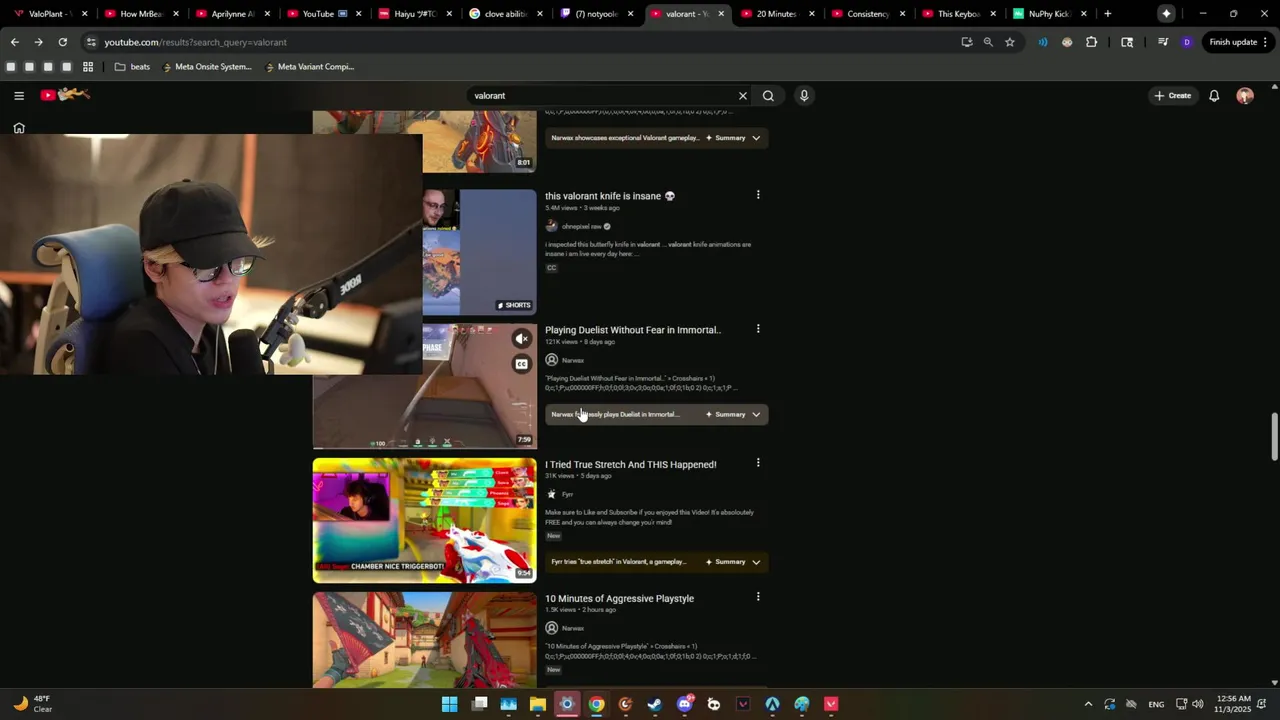Viewport: 1280px width, 720px height.
Task: Open the ohnepixel Shorts knife thumbnail
Action: tap(479, 252)
